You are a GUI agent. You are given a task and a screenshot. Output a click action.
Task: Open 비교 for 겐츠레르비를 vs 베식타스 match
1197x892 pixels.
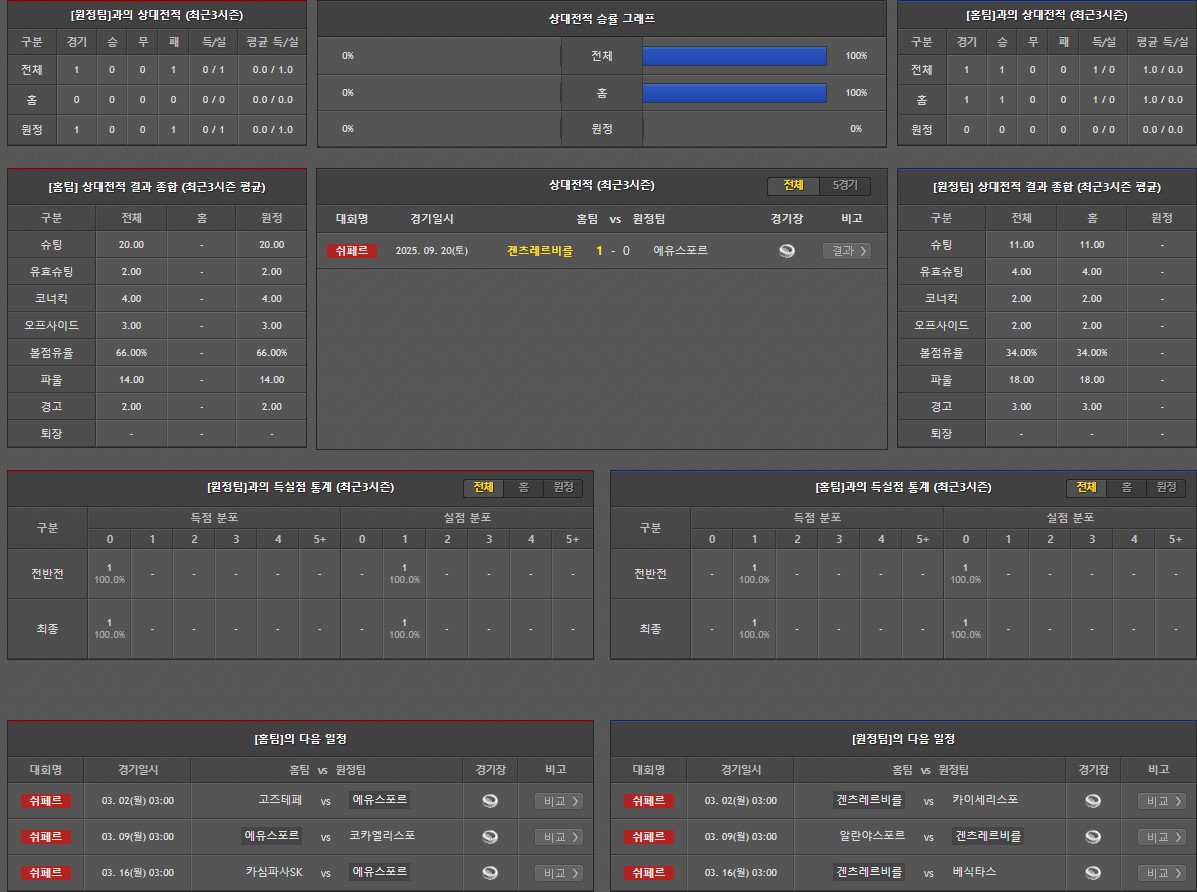(1161, 873)
